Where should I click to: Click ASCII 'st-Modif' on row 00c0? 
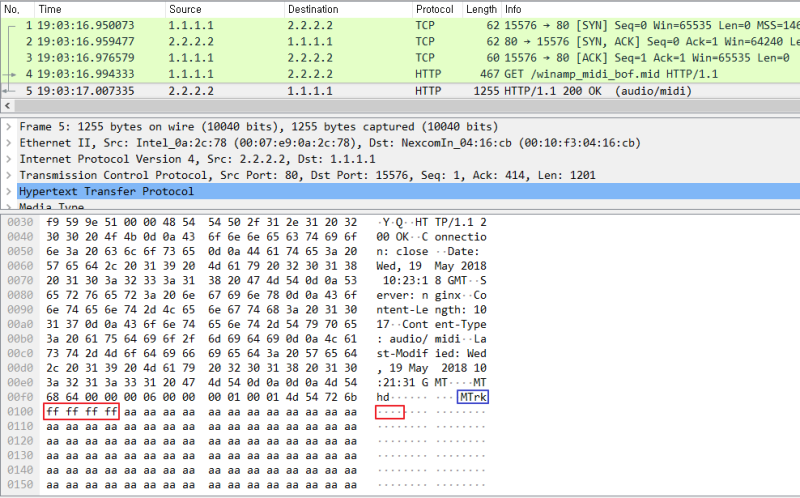click(403, 354)
